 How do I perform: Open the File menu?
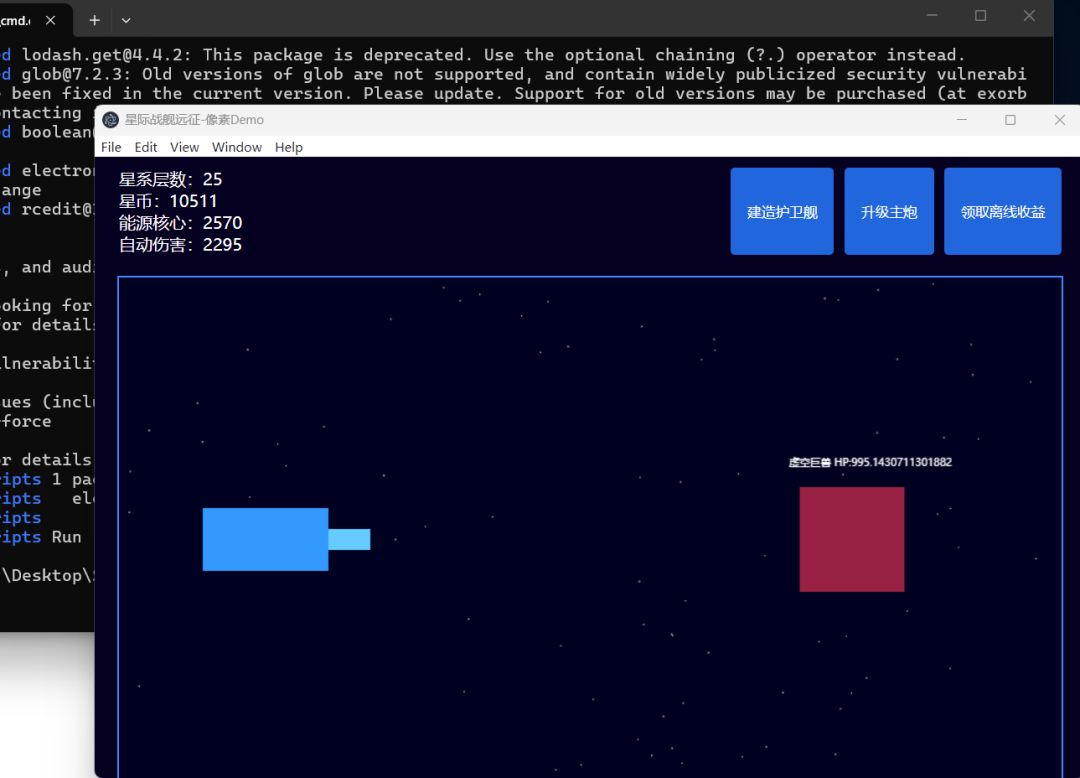pos(111,147)
